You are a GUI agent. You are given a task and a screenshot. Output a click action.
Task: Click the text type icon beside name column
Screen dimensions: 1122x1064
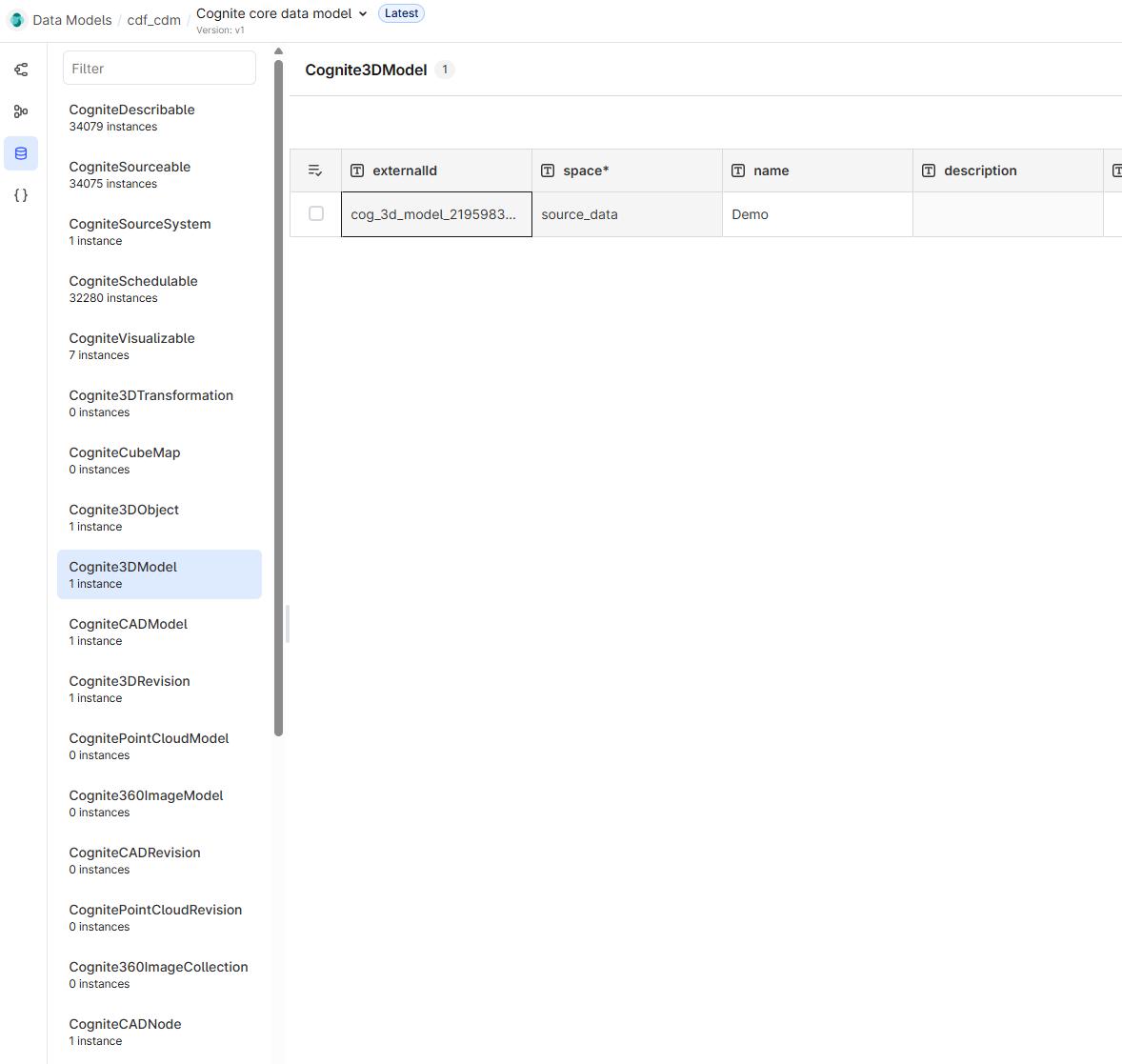coord(738,171)
